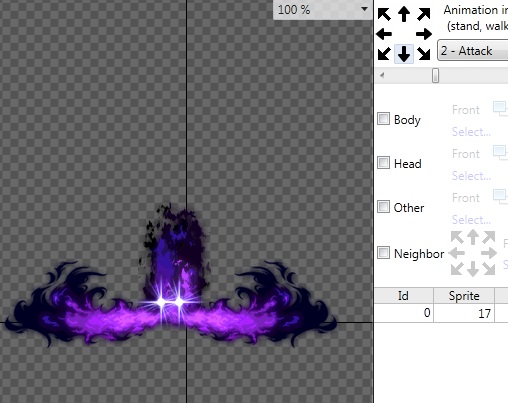Select the right direction arrow
This screenshot has width=508, height=403.
click(424, 34)
